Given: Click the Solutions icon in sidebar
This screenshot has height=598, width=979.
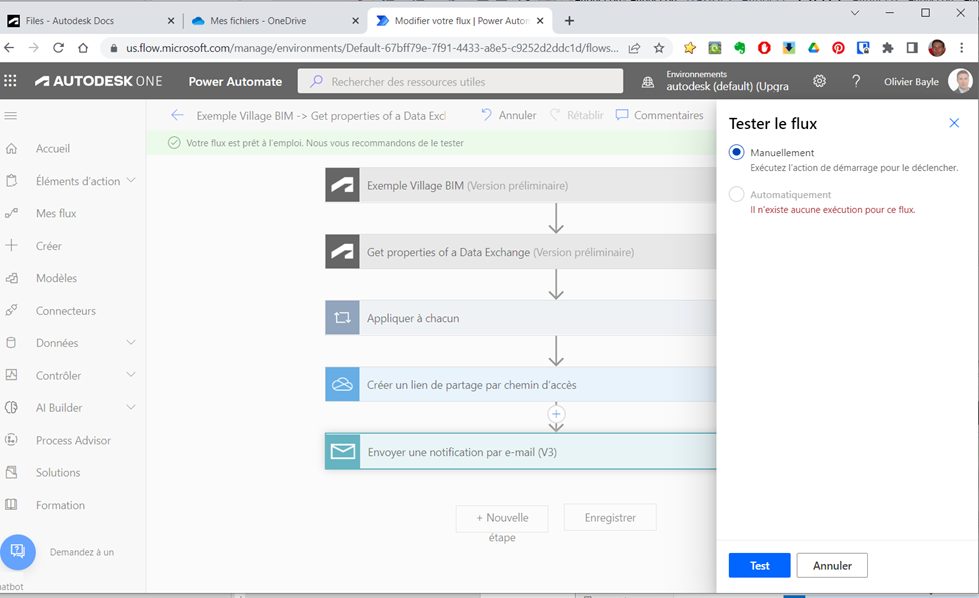Looking at the screenshot, I should coord(11,473).
